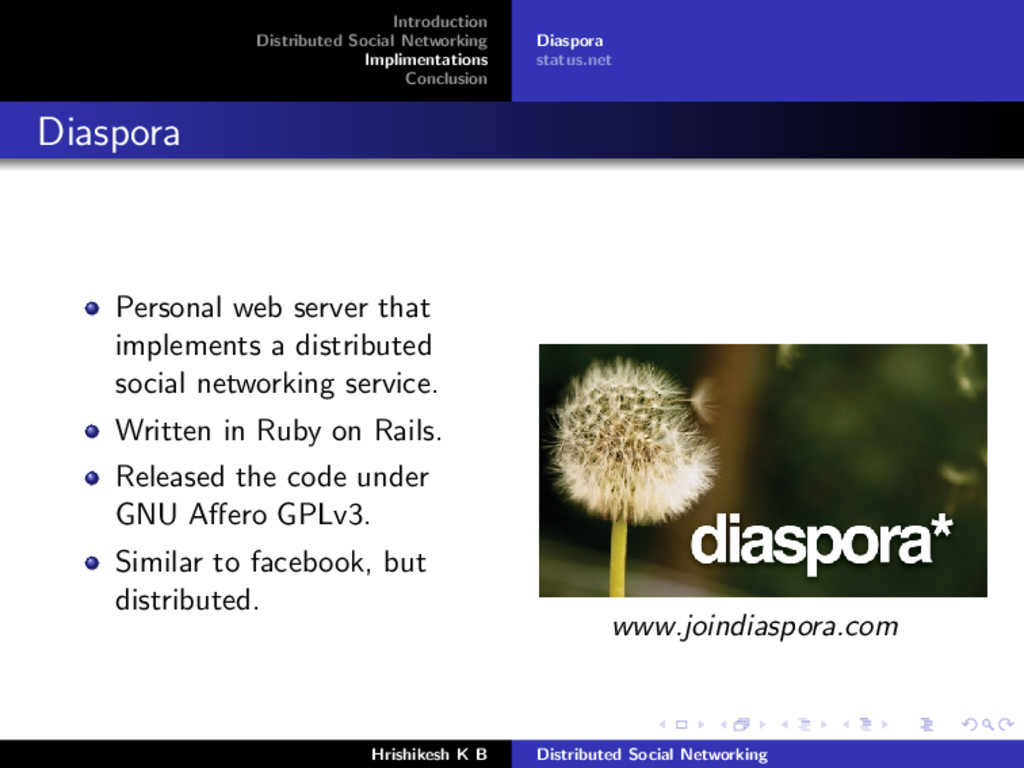
Task: Go to previous subsection arrow
Action: click(785, 724)
